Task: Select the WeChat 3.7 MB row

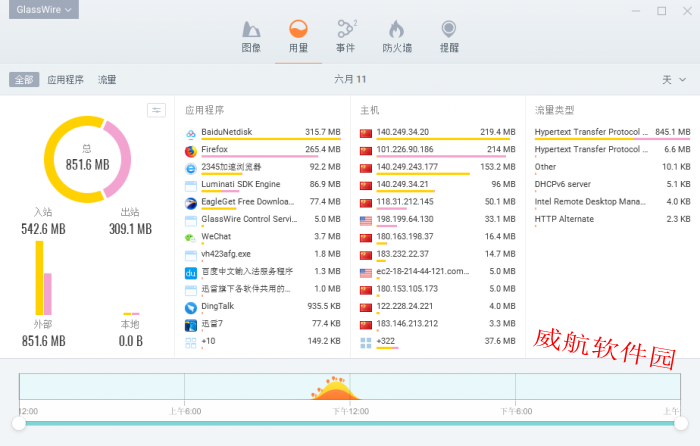Action: pos(263,238)
